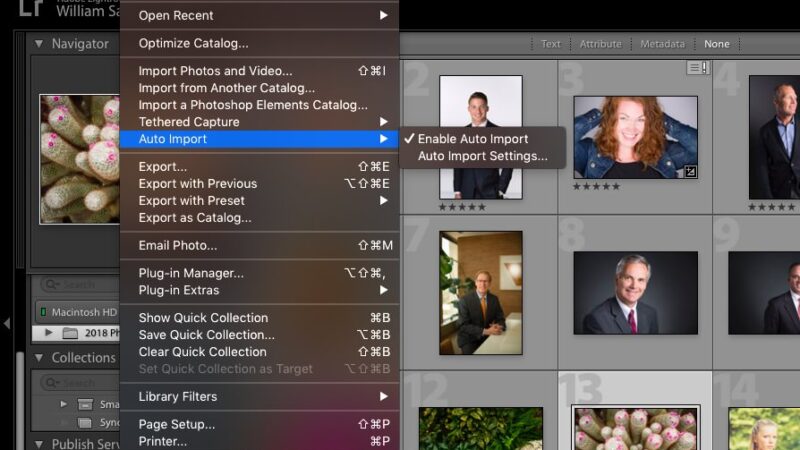Select the None library filter
The width and height of the screenshot is (800, 450).
716,44
